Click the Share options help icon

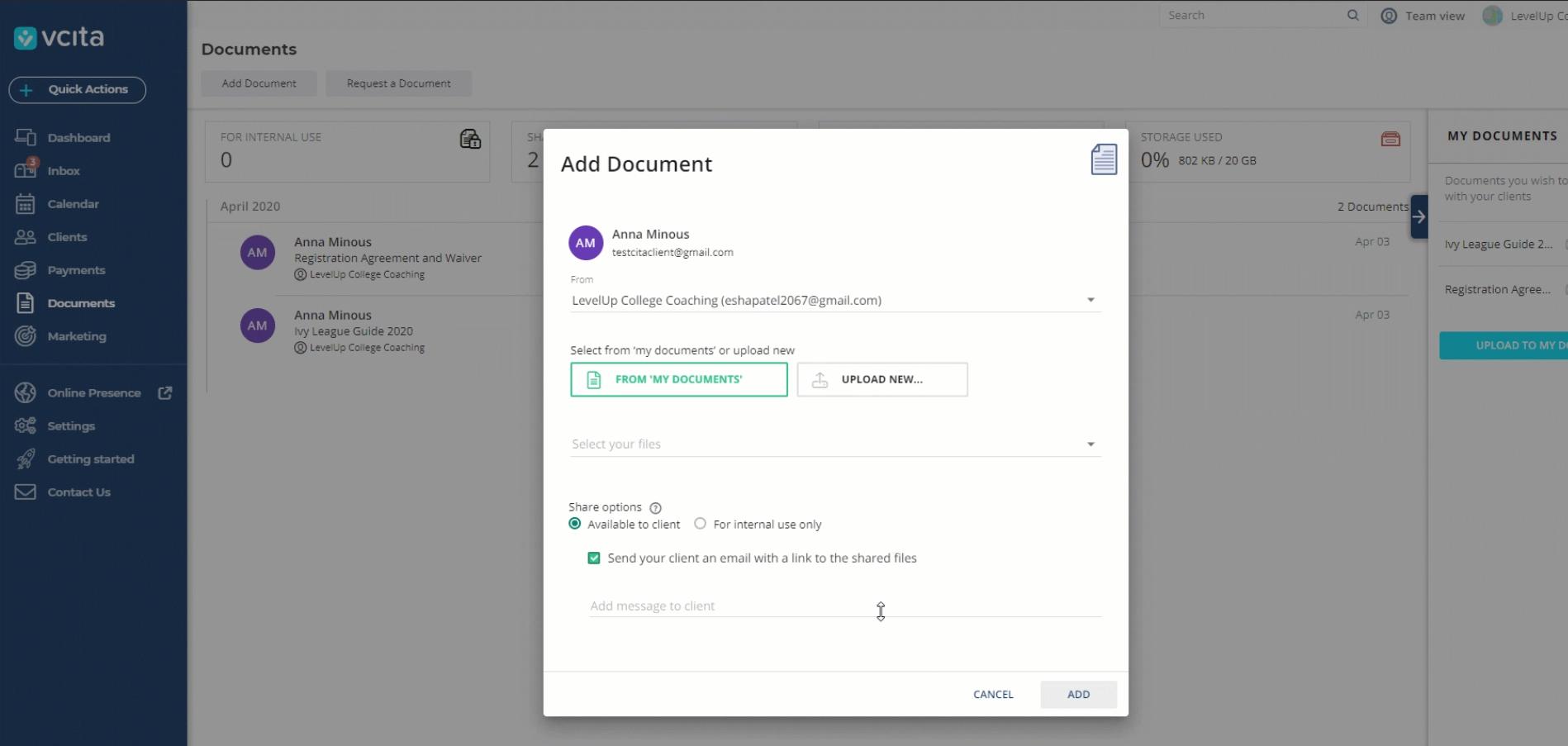[655, 508]
